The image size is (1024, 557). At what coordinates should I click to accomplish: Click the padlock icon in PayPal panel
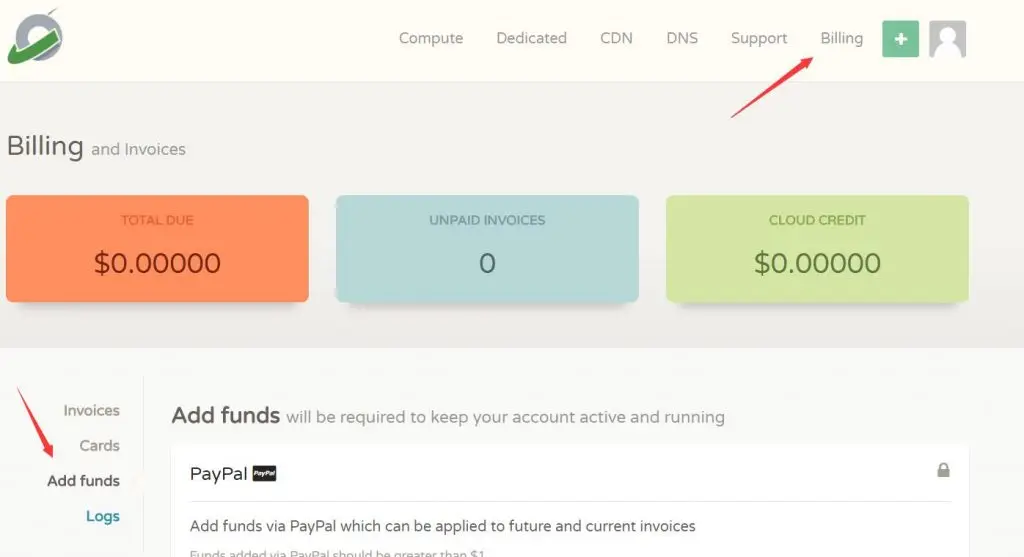(x=943, y=470)
